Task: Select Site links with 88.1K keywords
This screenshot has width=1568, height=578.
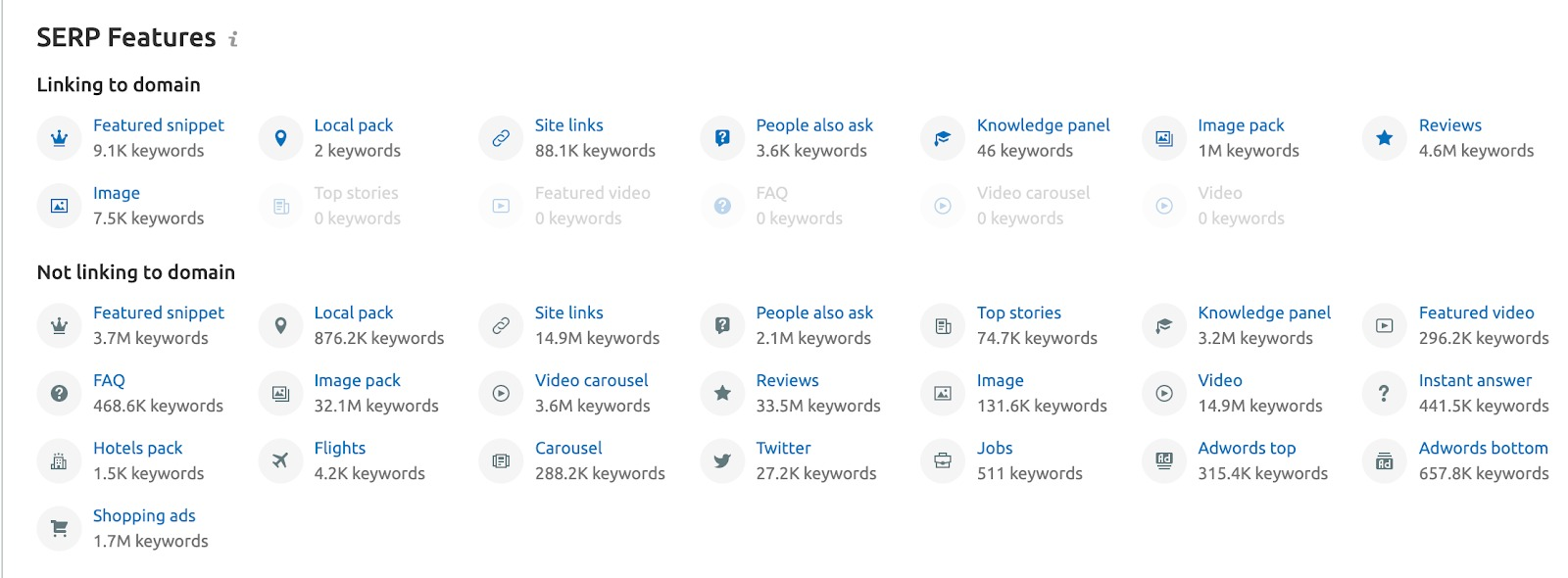Action: coord(568,125)
